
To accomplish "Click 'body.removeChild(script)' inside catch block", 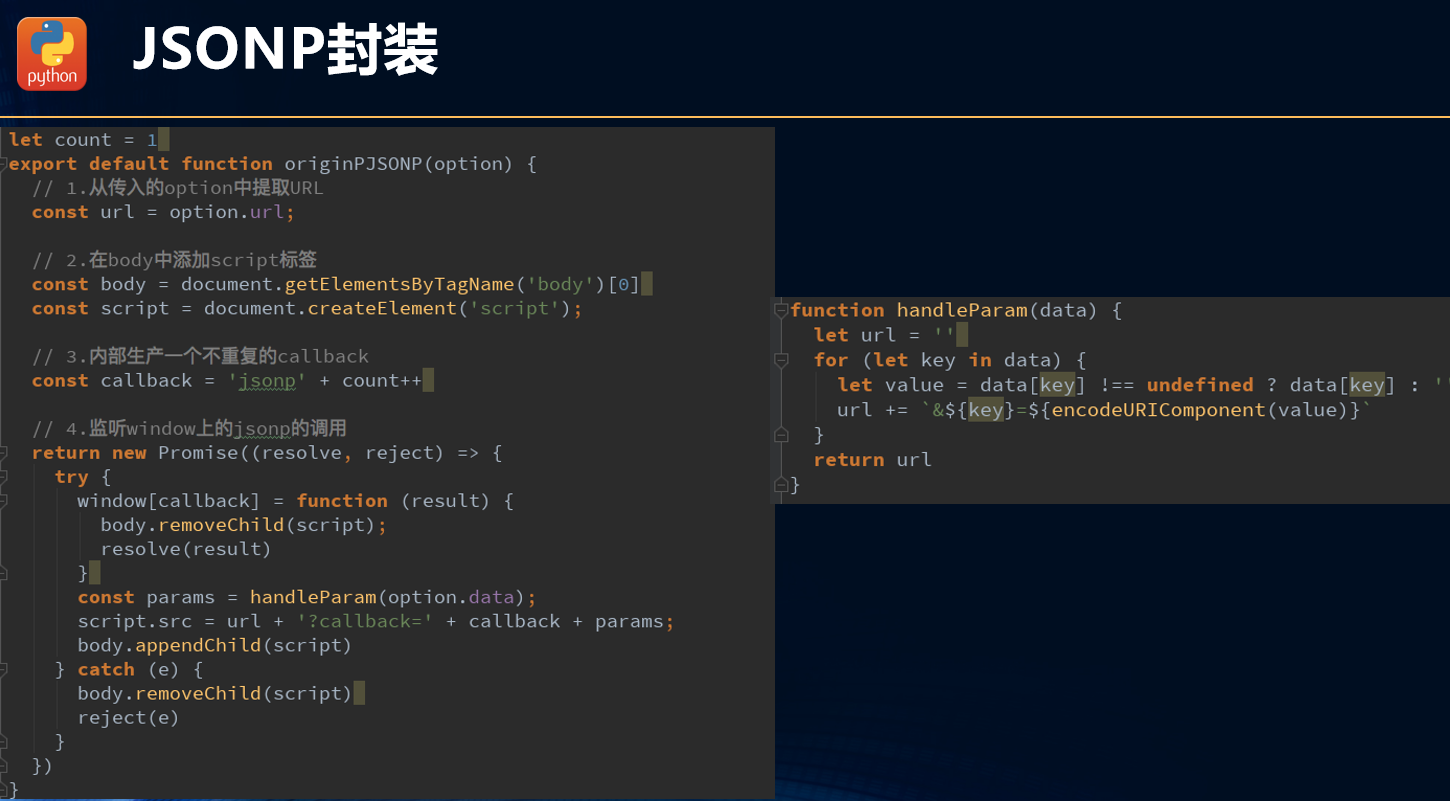I will click(215, 693).
